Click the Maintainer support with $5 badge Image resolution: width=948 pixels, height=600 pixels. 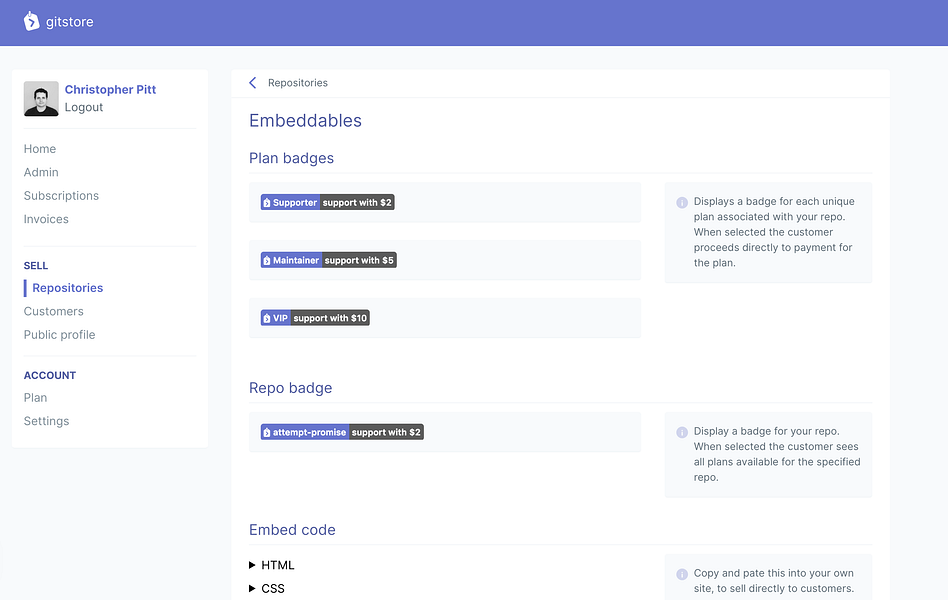coord(329,260)
